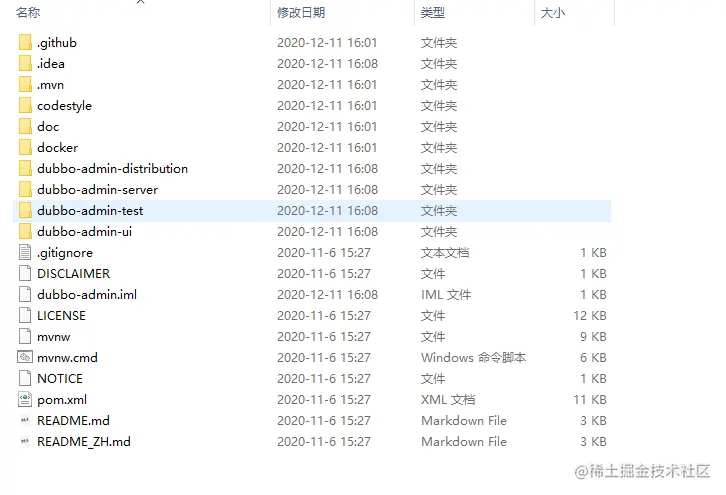Screen dimensions: 726x495
Task: Select the dubbo-admin-test name
Action: pyautogui.click(x=90, y=210)
